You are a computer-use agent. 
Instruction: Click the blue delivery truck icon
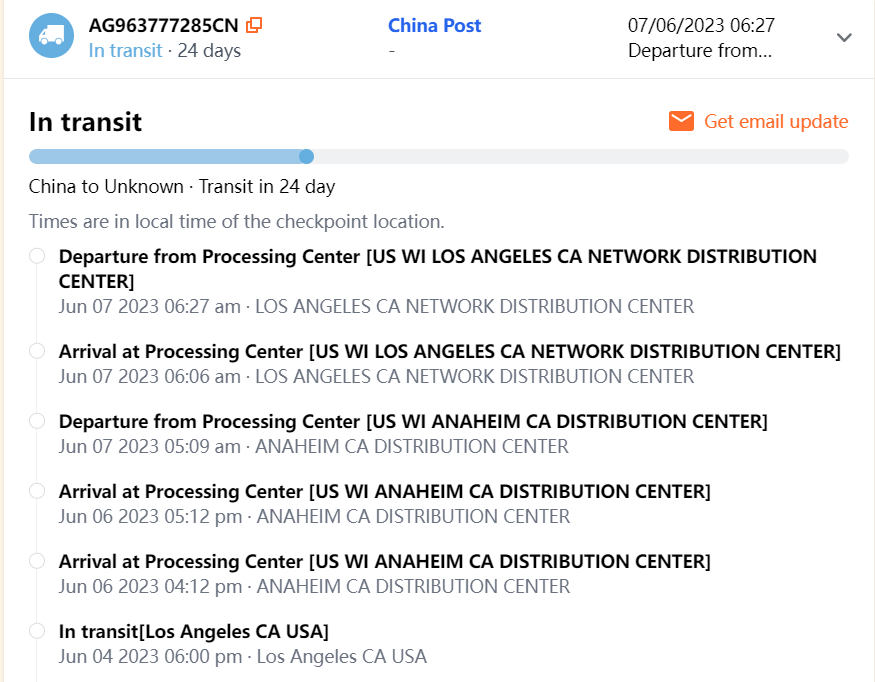(51, 36)
